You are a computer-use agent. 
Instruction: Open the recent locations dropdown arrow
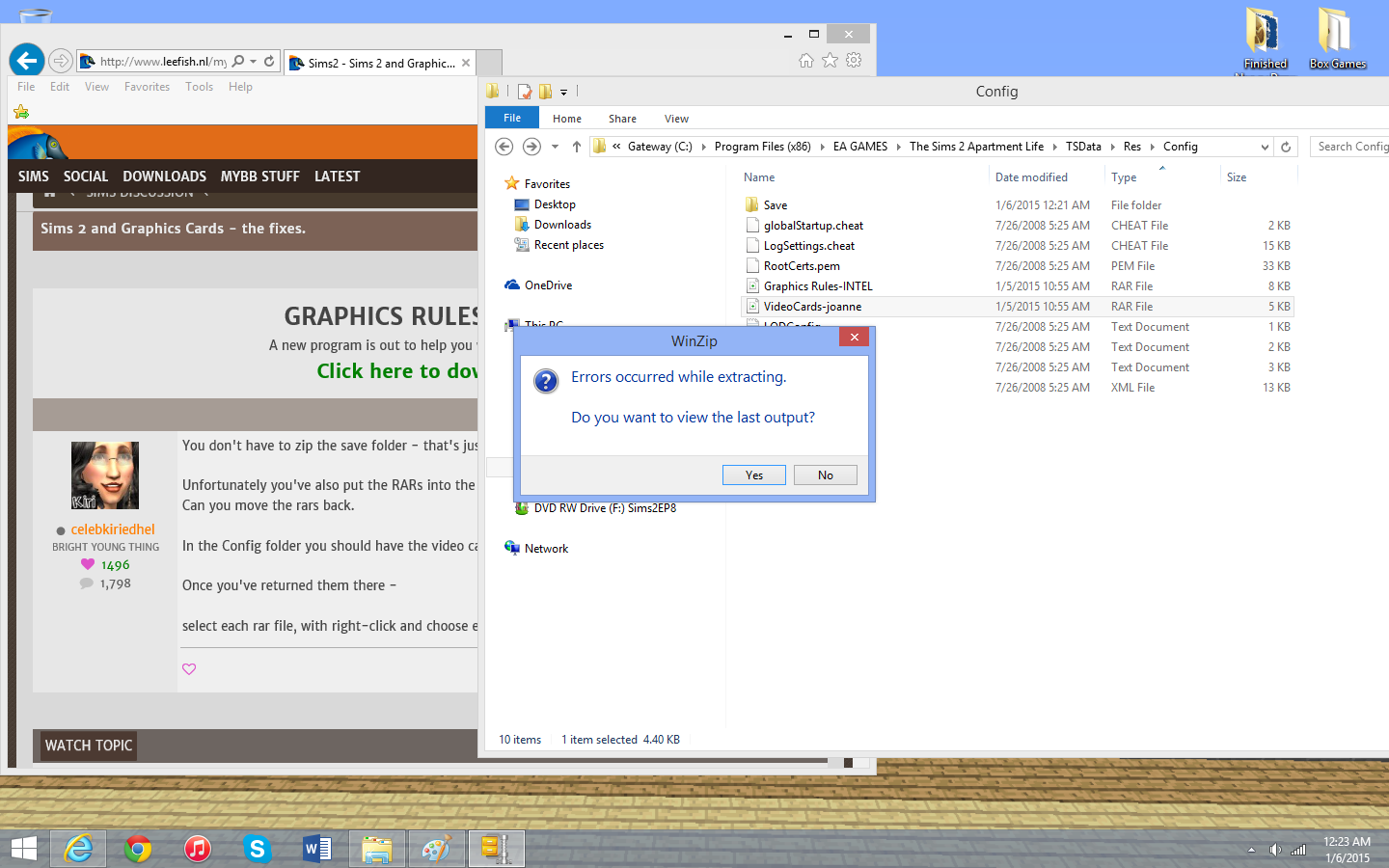(x=555, y=147)
